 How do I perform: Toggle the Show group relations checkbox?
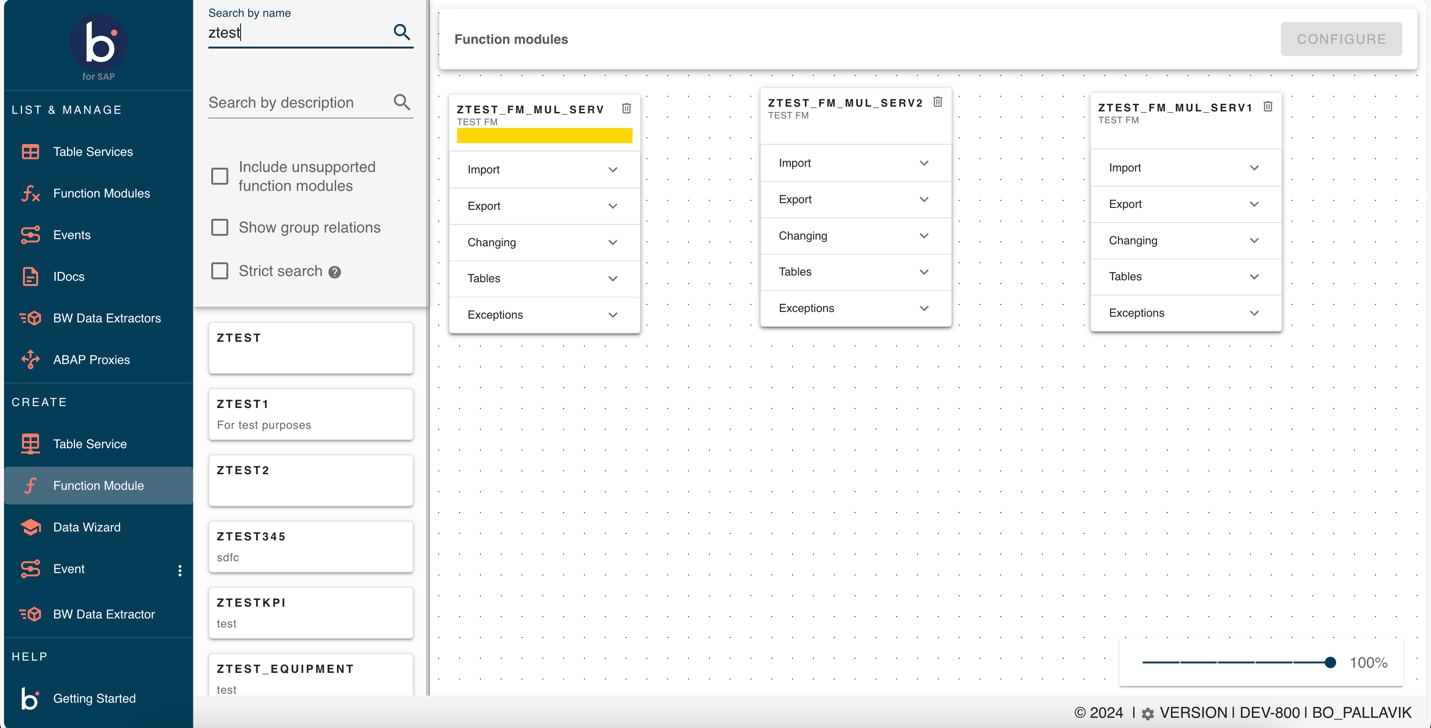coord(220,228)
